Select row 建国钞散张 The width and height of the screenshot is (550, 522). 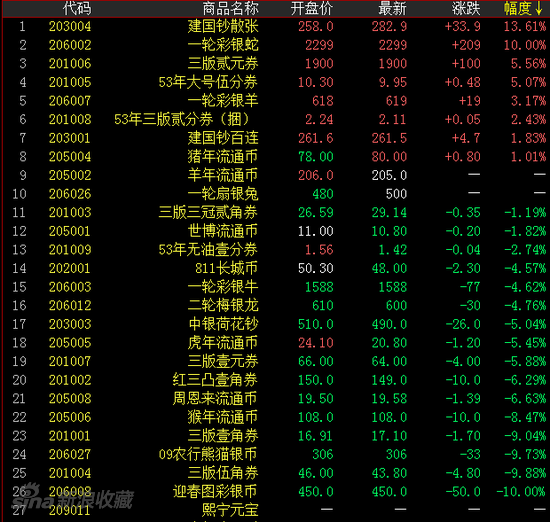click(x=276, y=26)
